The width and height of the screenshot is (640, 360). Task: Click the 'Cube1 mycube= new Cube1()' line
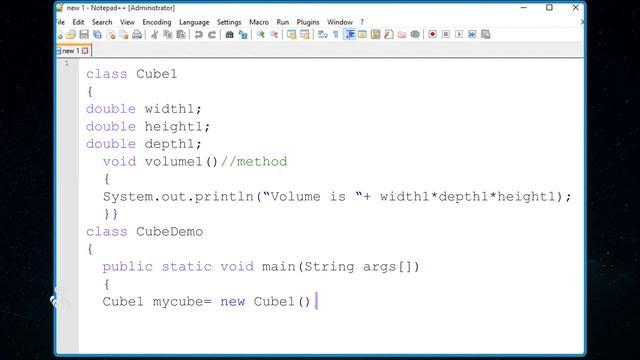[207, 302]
